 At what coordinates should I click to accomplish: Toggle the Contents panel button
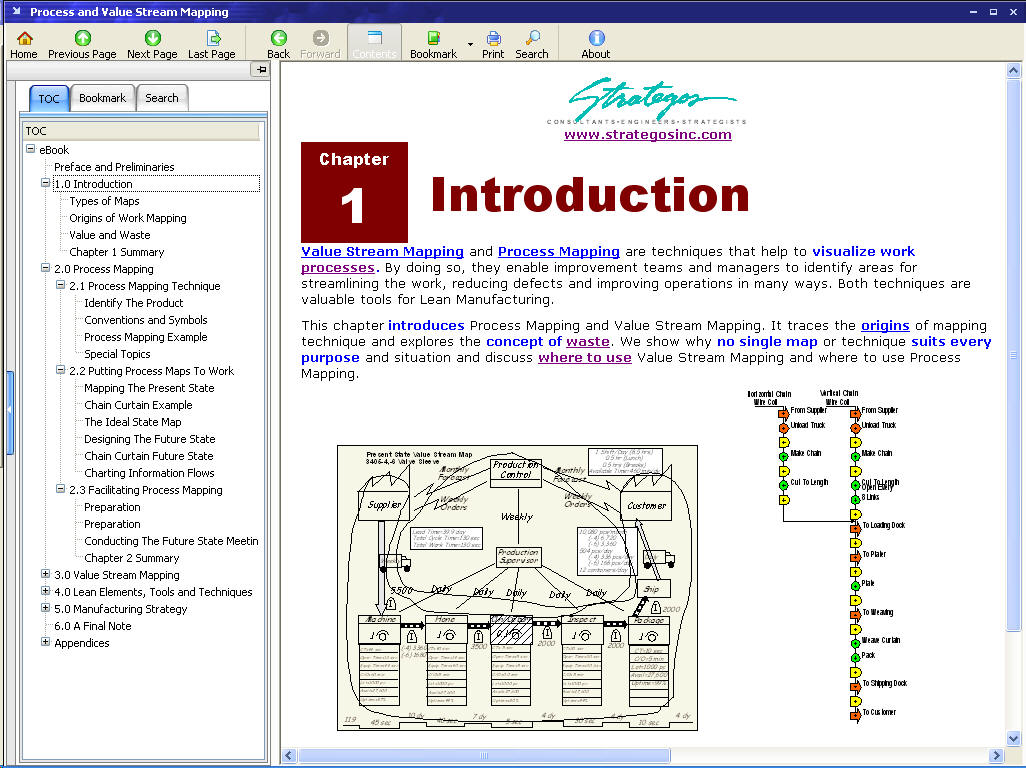click(374, 44)
